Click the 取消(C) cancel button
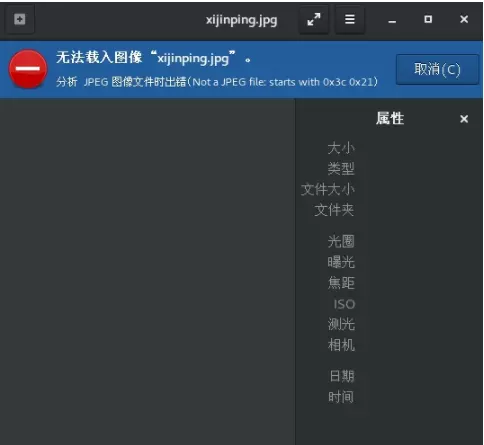 (x=437, y=70)
